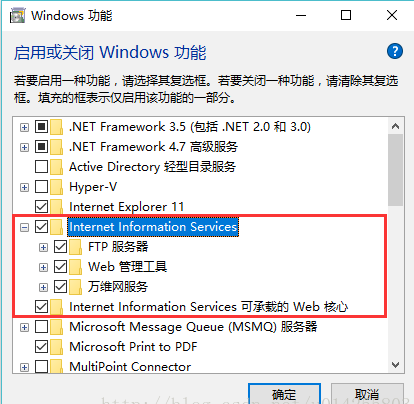Click the folder icon beside Internet Explorer 11
Image resolution: width=414 pixels, height=404 pixels.
click(x=57, y=207)
